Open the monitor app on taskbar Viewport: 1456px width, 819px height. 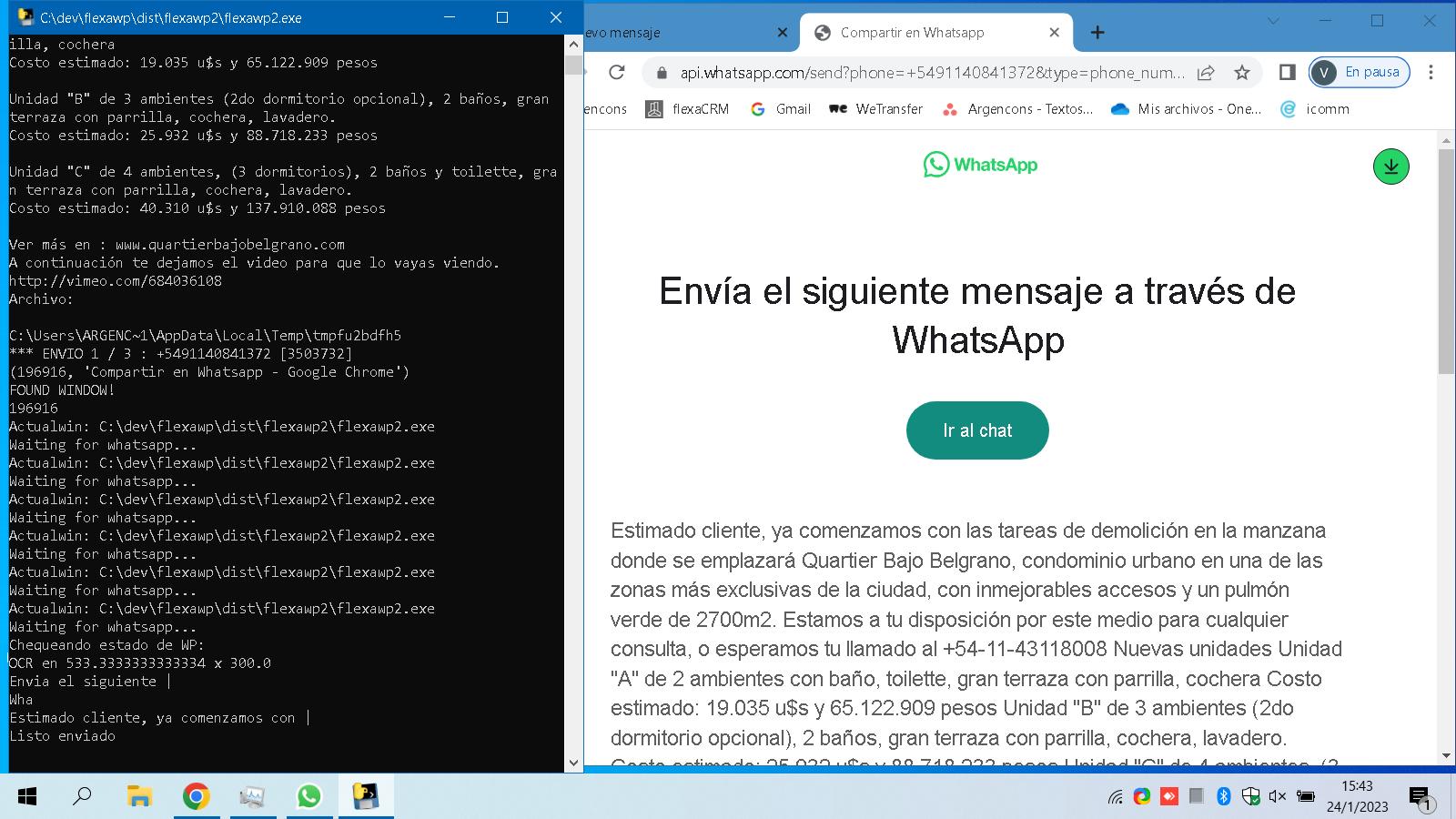(x=252, y=797)
